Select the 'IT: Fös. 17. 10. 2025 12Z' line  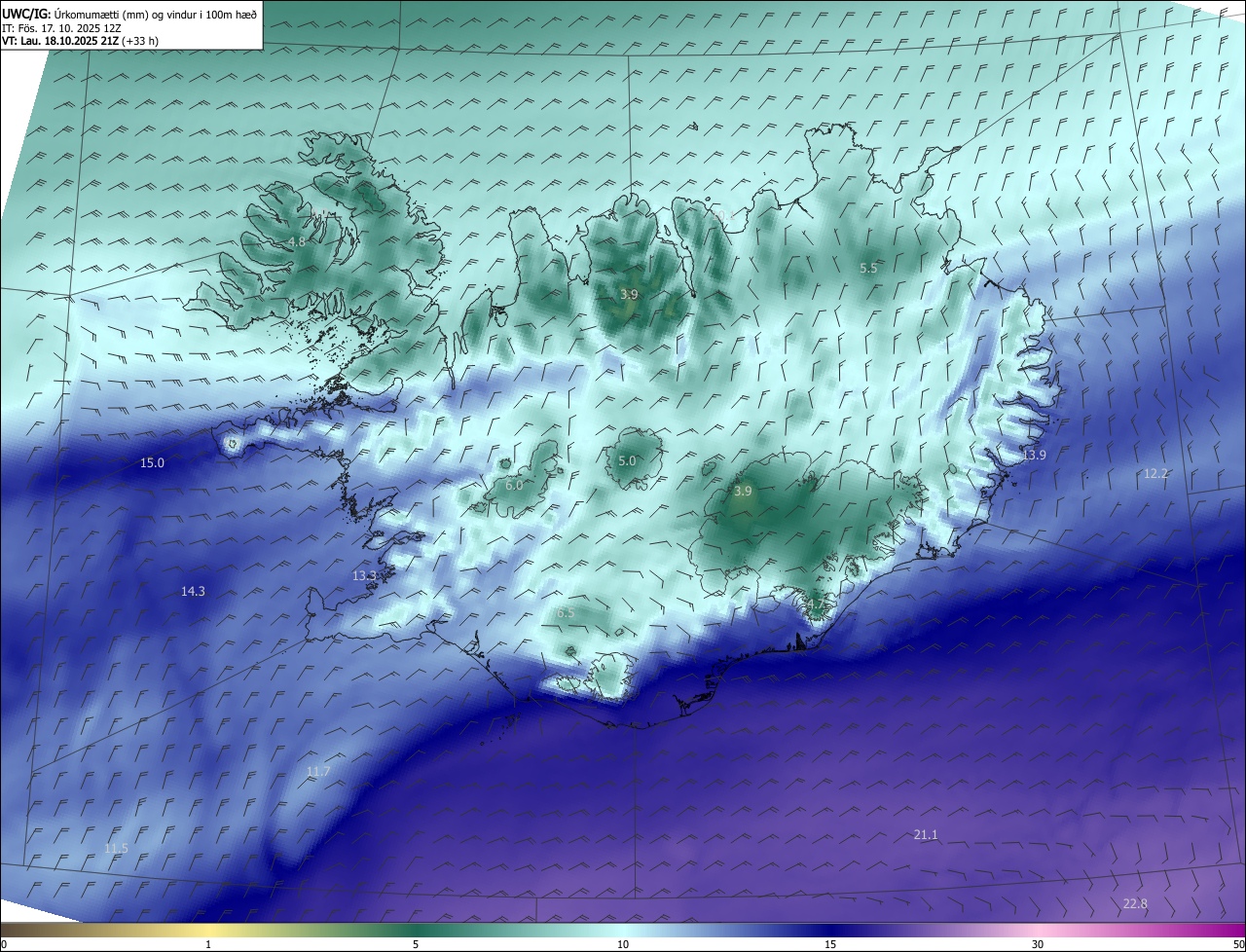point(61,28)
